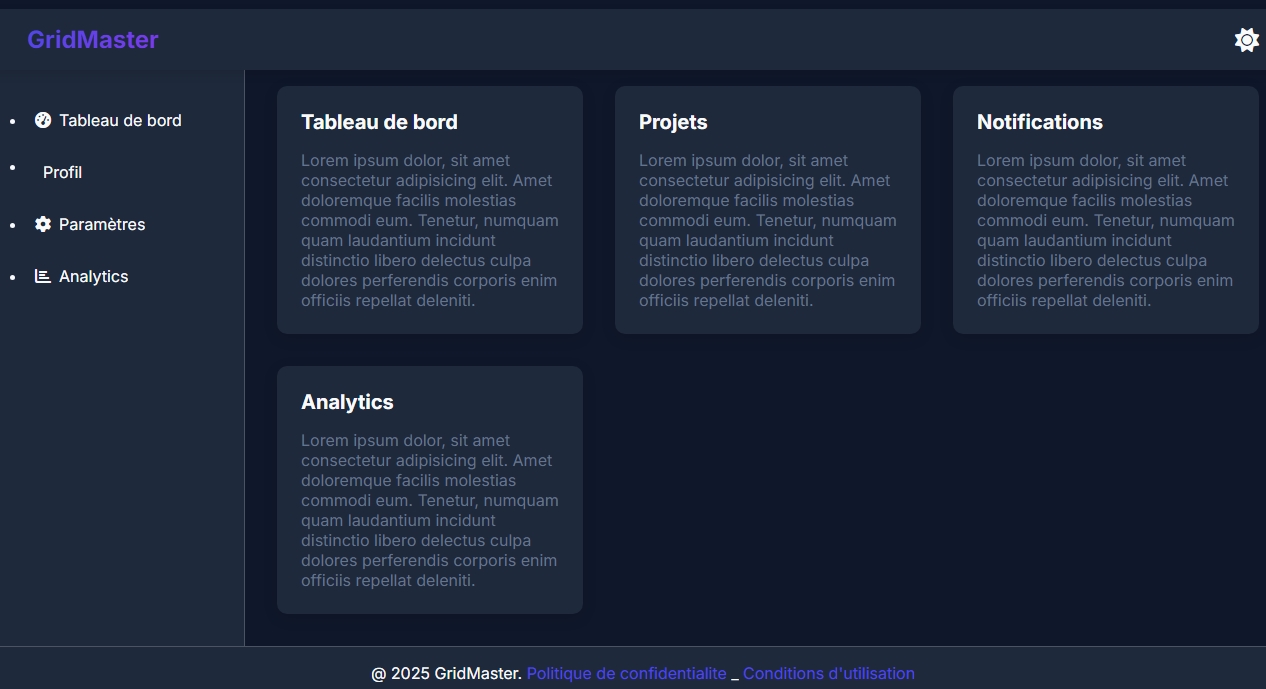
Task: Click the Tableau de bord card heading
Action: pos(379,122)
